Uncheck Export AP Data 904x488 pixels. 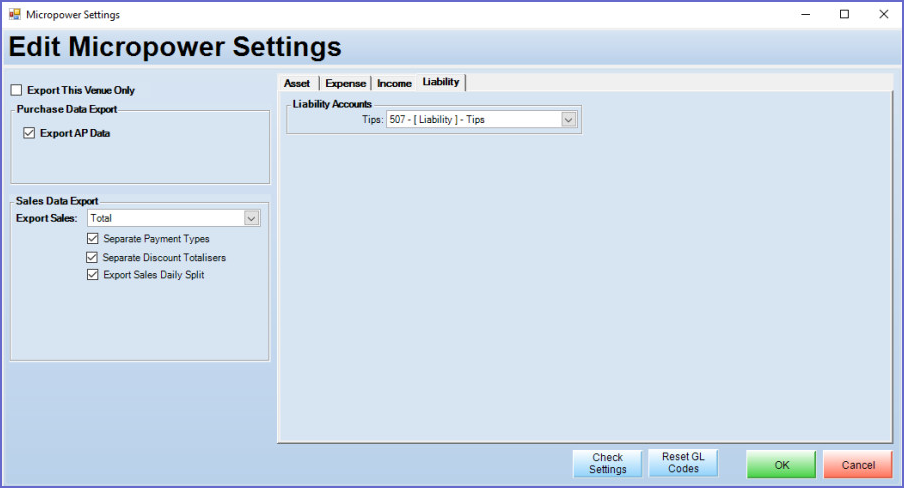pyautogui.click(x=29, y=133)
